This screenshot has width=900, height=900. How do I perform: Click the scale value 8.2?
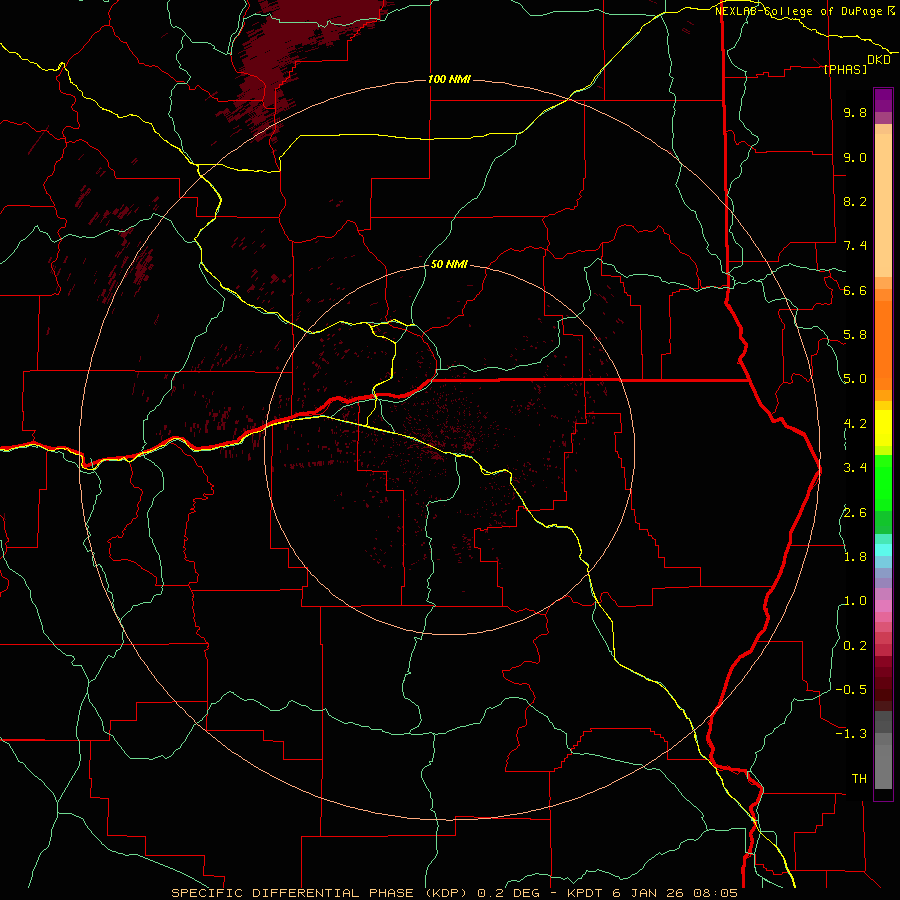coord(855,201)
